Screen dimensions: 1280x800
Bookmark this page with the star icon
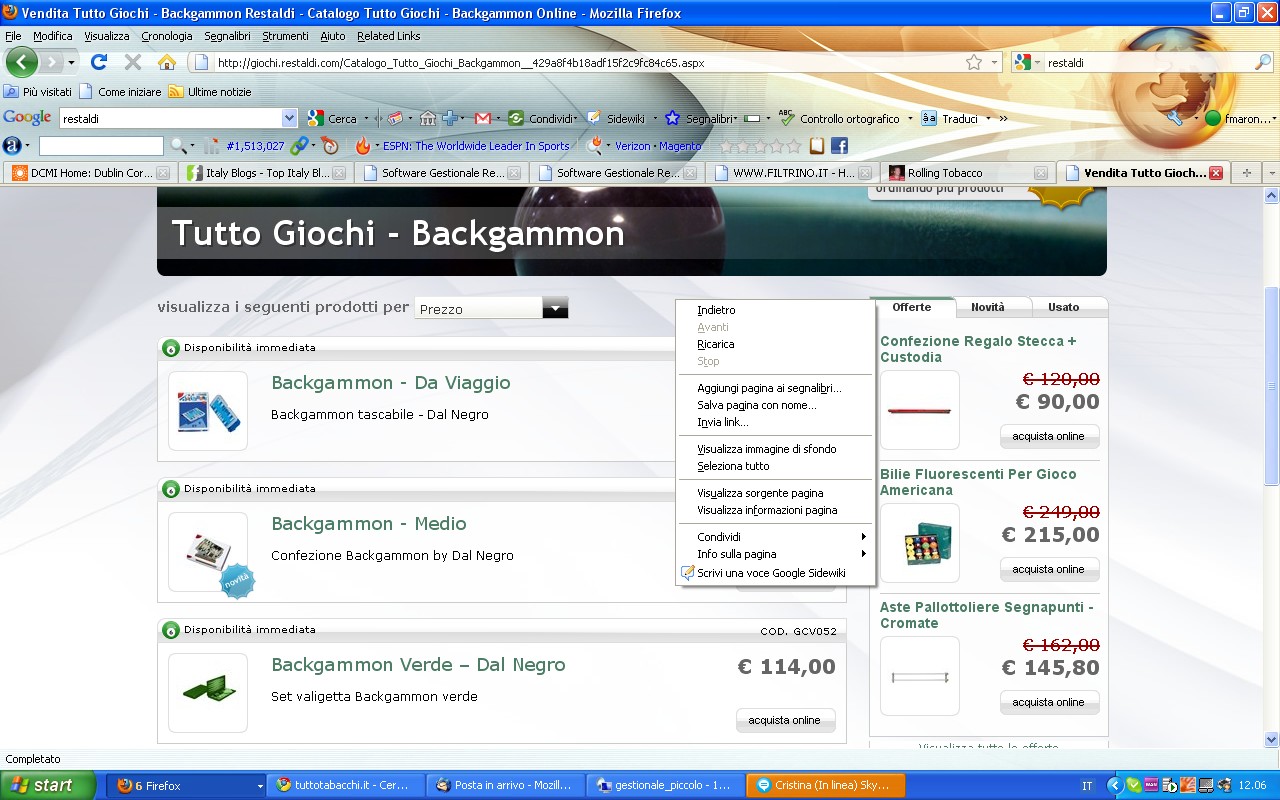click(974, 62)
